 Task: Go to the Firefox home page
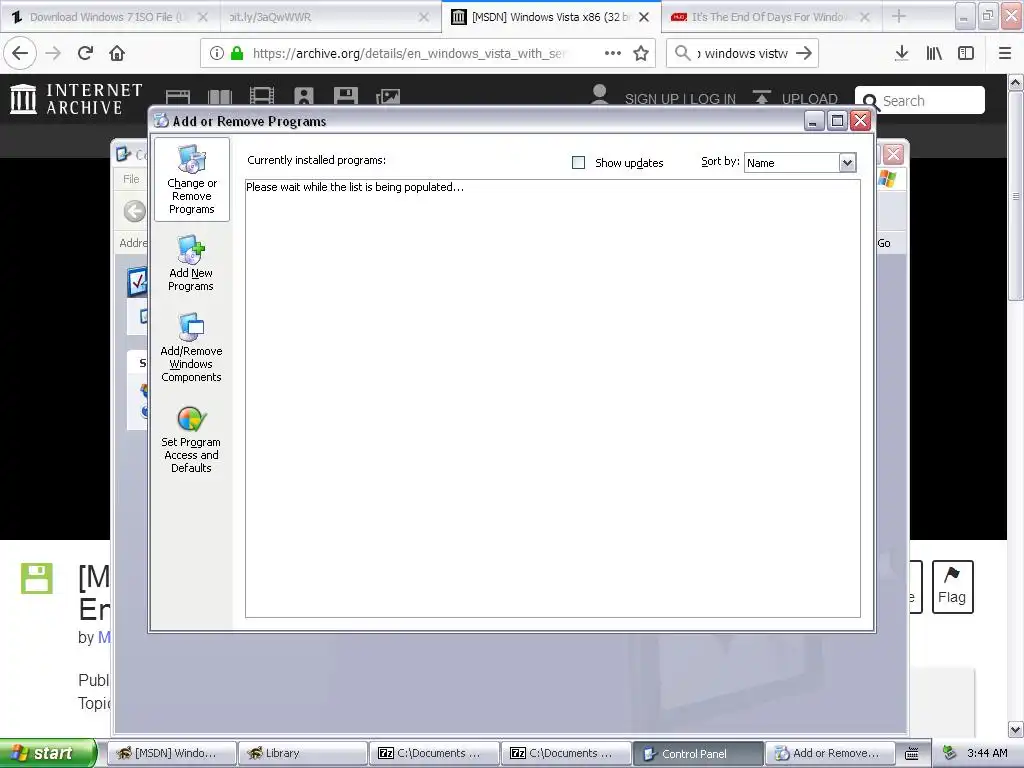click(117, 54)
